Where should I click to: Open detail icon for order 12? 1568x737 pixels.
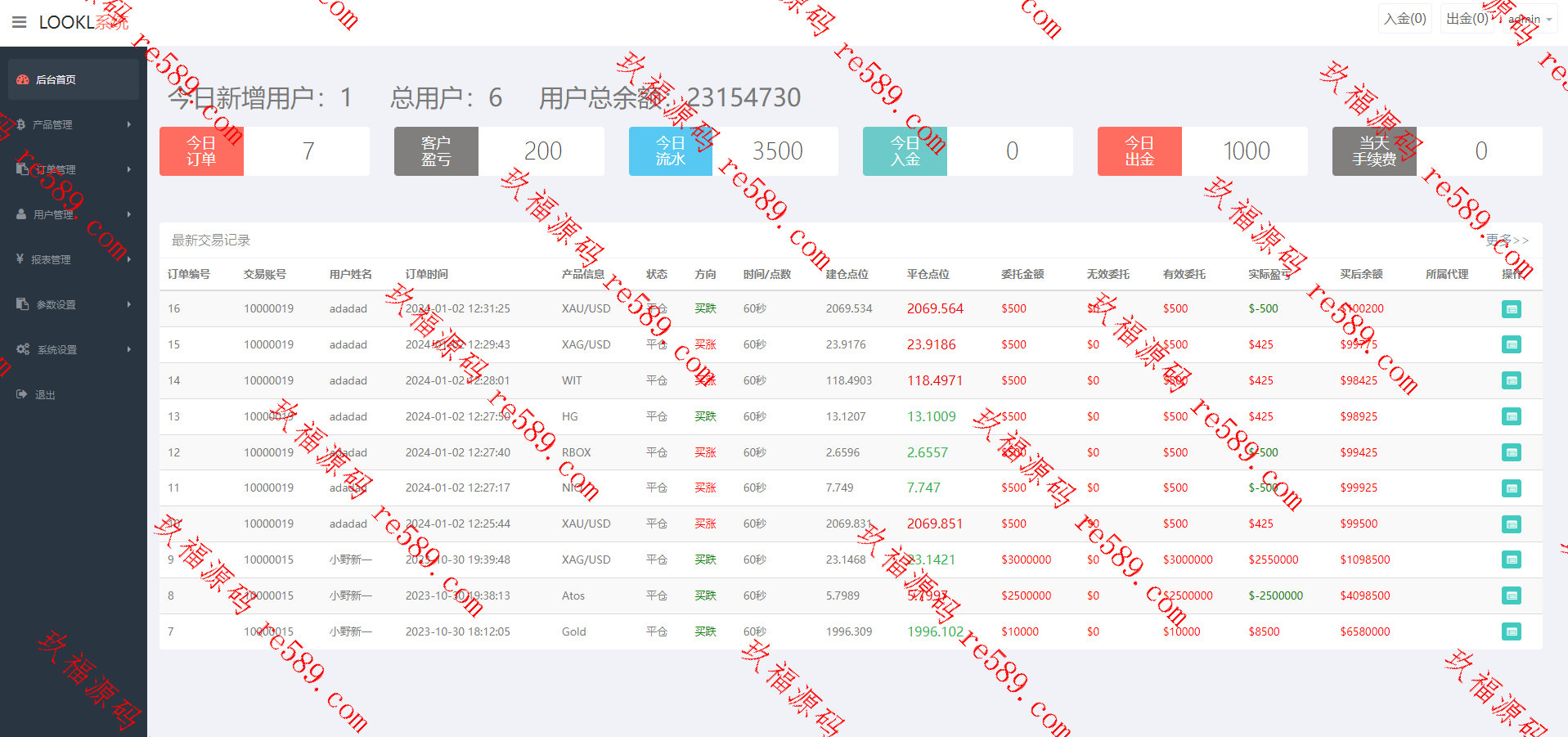point(1512,453)
